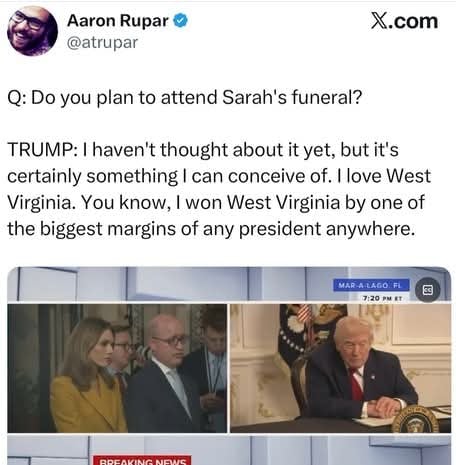Image resolution: width=456 pixels, height=465 pixels.
Task: Toggle closed captions CC button on video
Action: coord(428,290)
